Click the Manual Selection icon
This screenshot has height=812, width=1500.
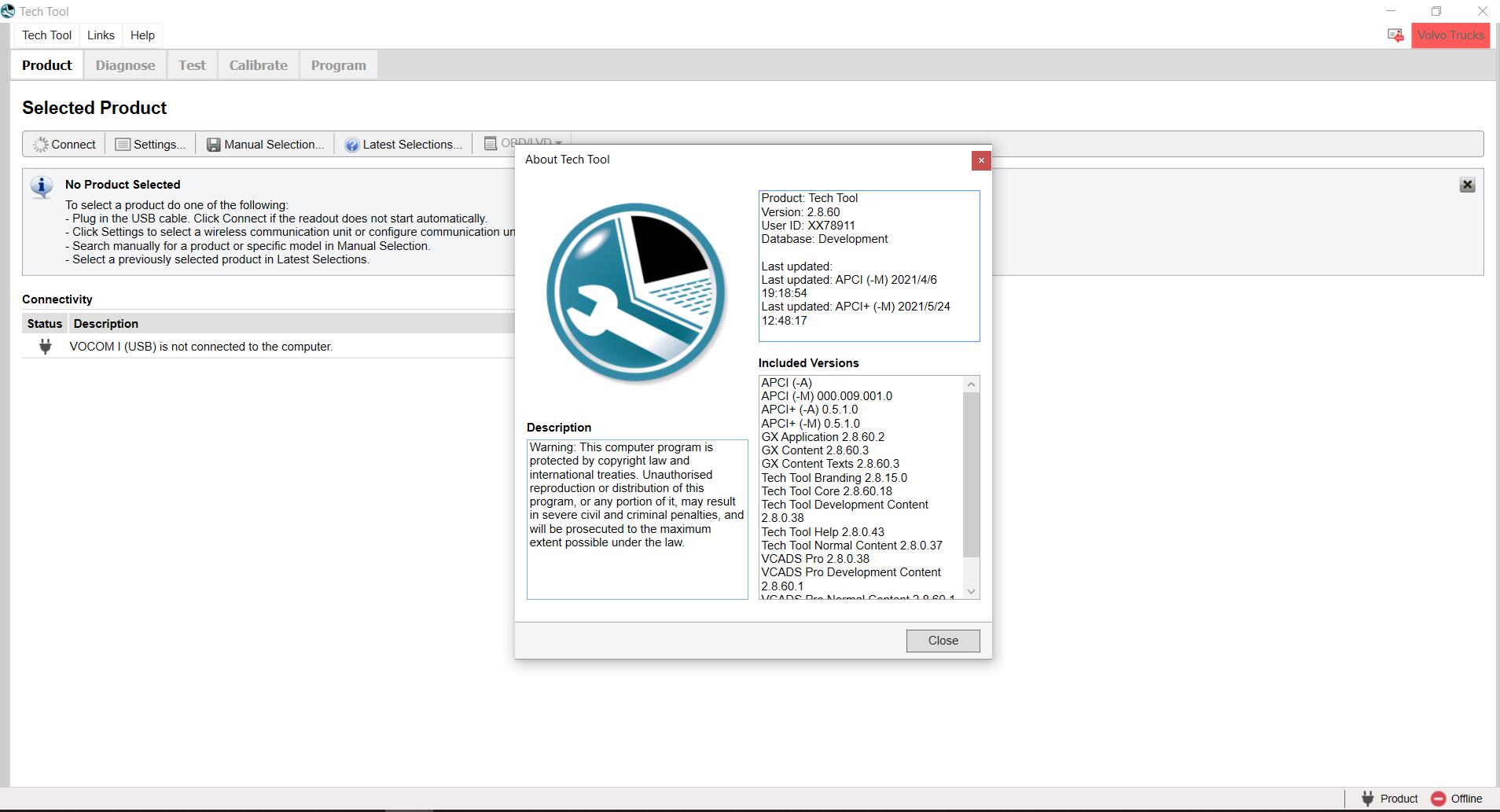(213, 144)
